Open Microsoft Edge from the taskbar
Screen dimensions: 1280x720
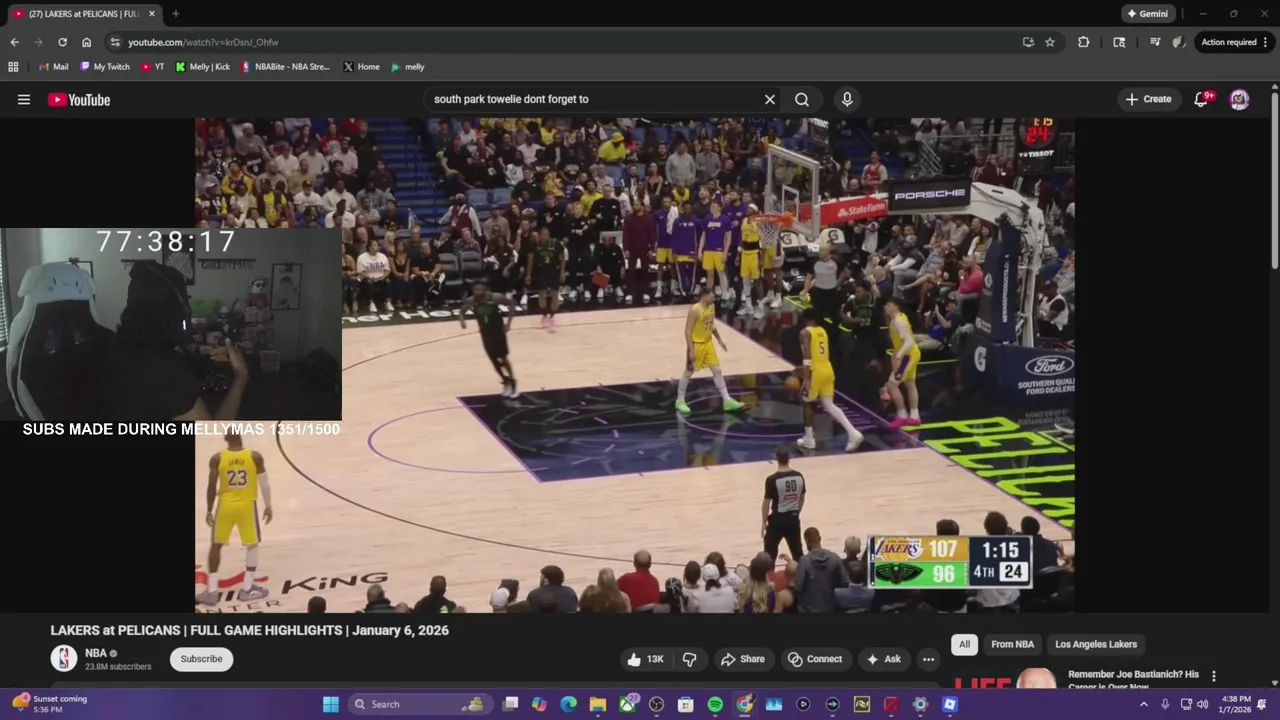click(569, 704)
